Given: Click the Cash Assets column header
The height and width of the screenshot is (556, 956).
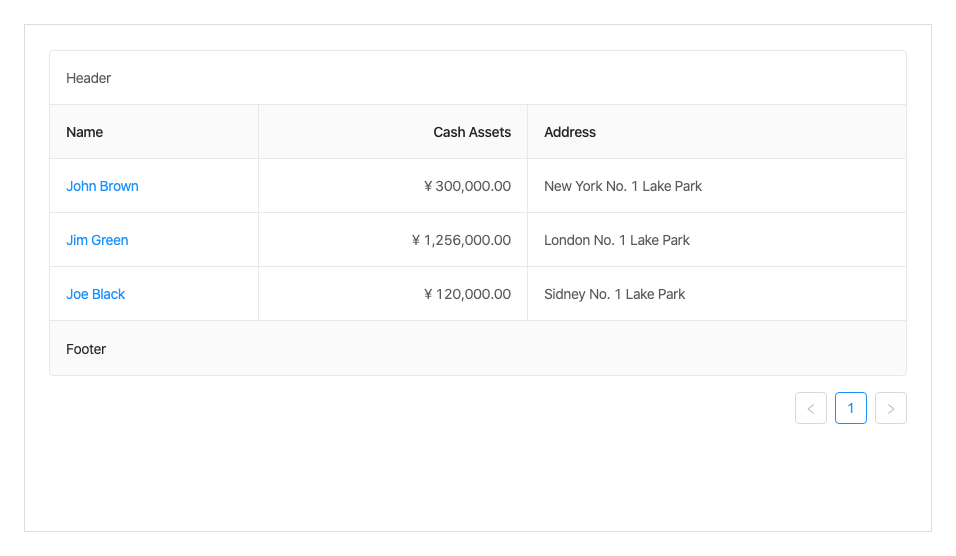Looking at the screenshot, I should (472, 132).
